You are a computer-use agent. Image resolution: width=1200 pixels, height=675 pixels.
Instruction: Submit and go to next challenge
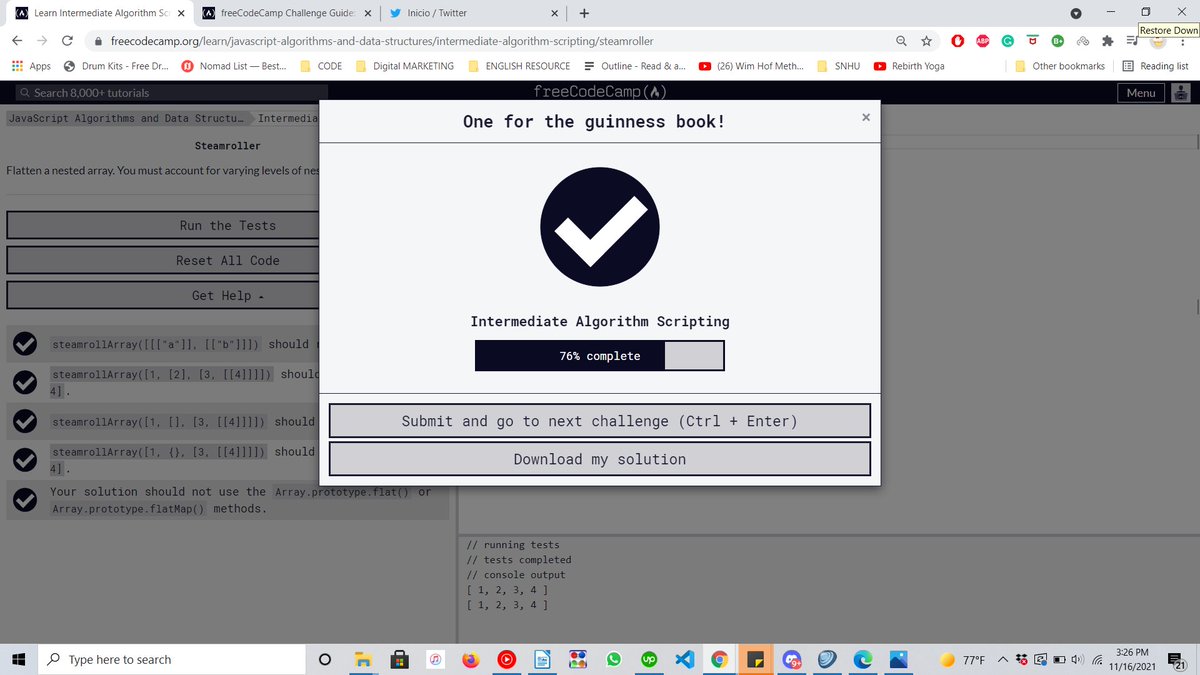click(600, 421)
